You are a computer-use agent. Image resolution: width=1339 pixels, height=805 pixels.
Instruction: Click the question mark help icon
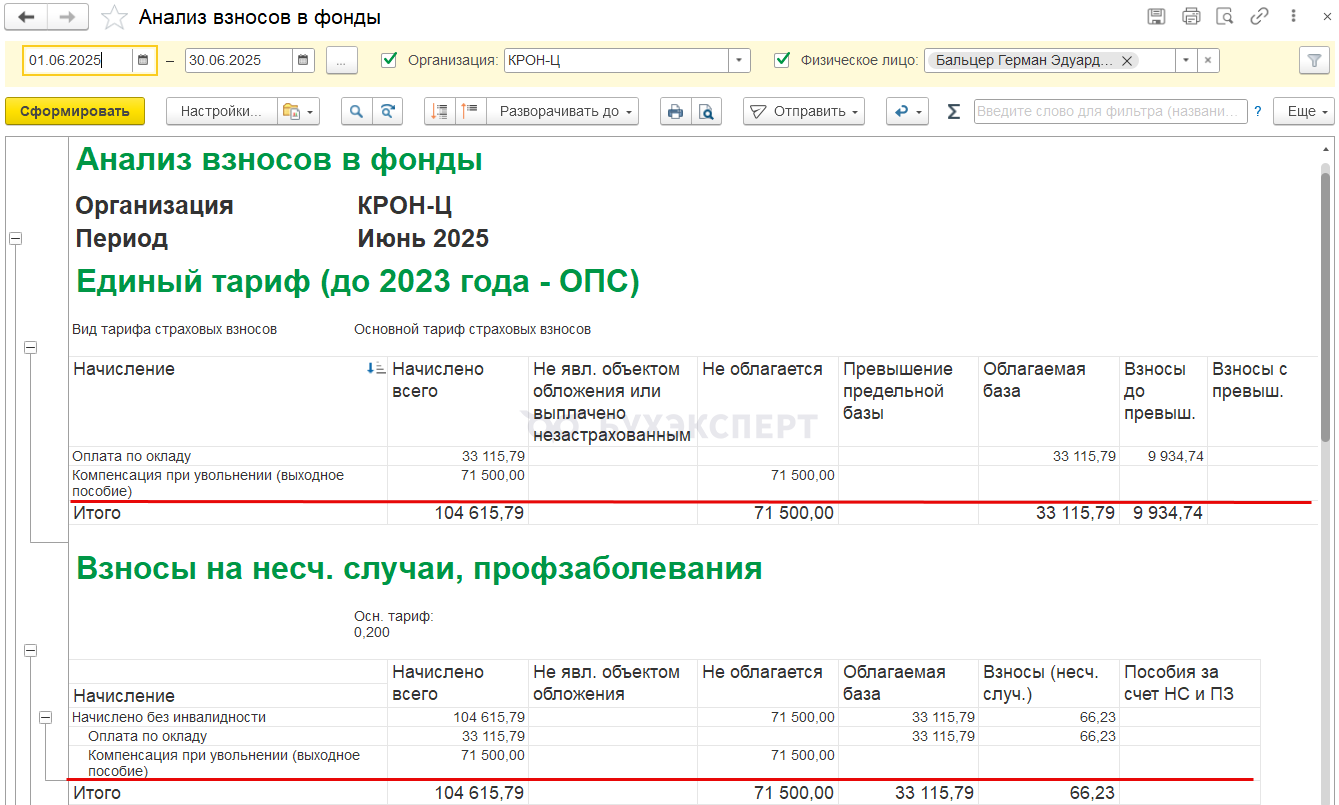coord(1258,111)
